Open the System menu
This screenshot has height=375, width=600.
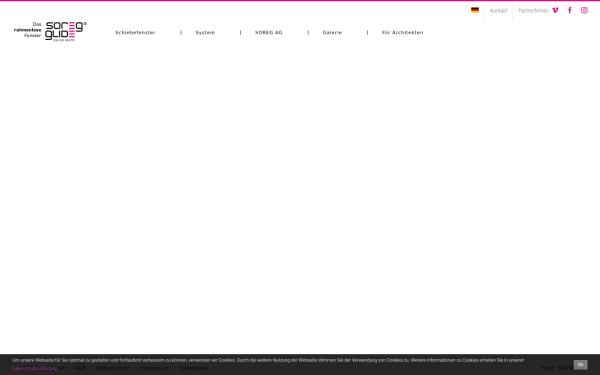[x=205, y=33]
